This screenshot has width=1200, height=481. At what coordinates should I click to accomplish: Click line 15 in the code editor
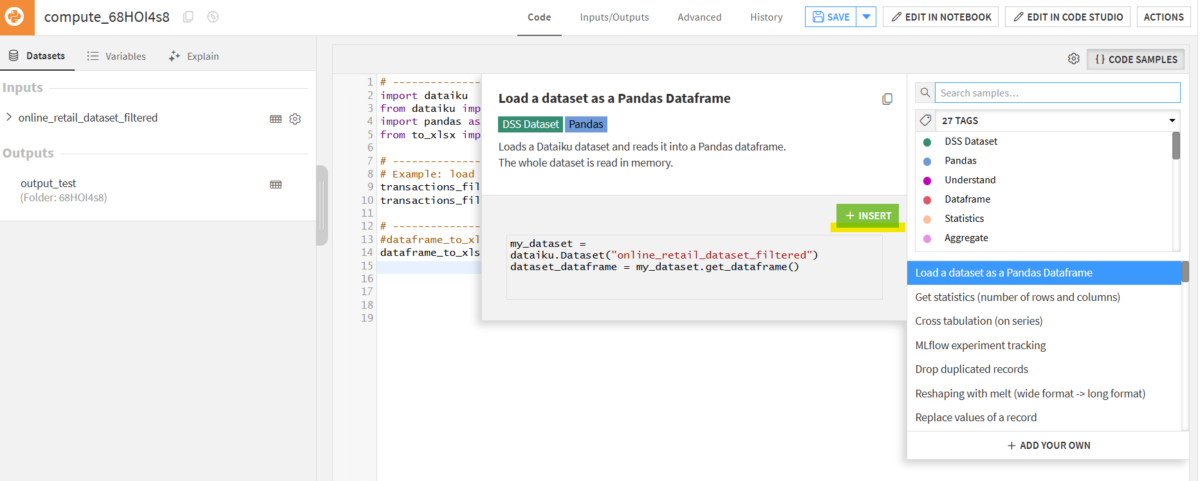(430, 267)
